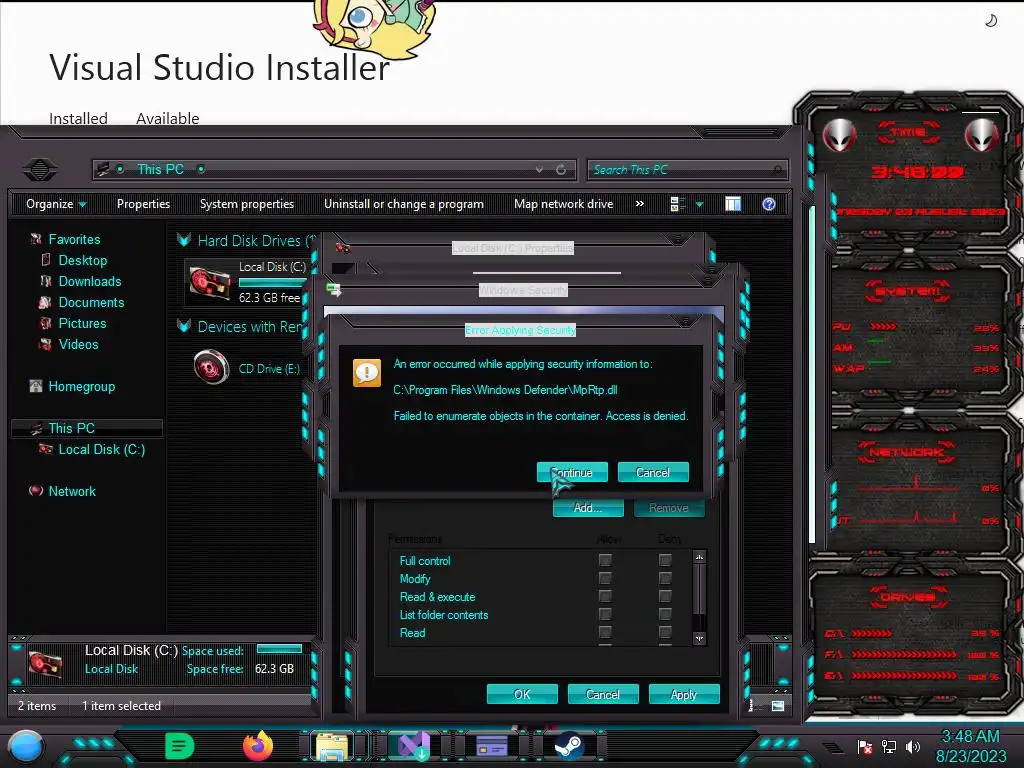Open File Explorer taskbar icon
Screen dimensions: 1024x768
(x=332, y=746)
